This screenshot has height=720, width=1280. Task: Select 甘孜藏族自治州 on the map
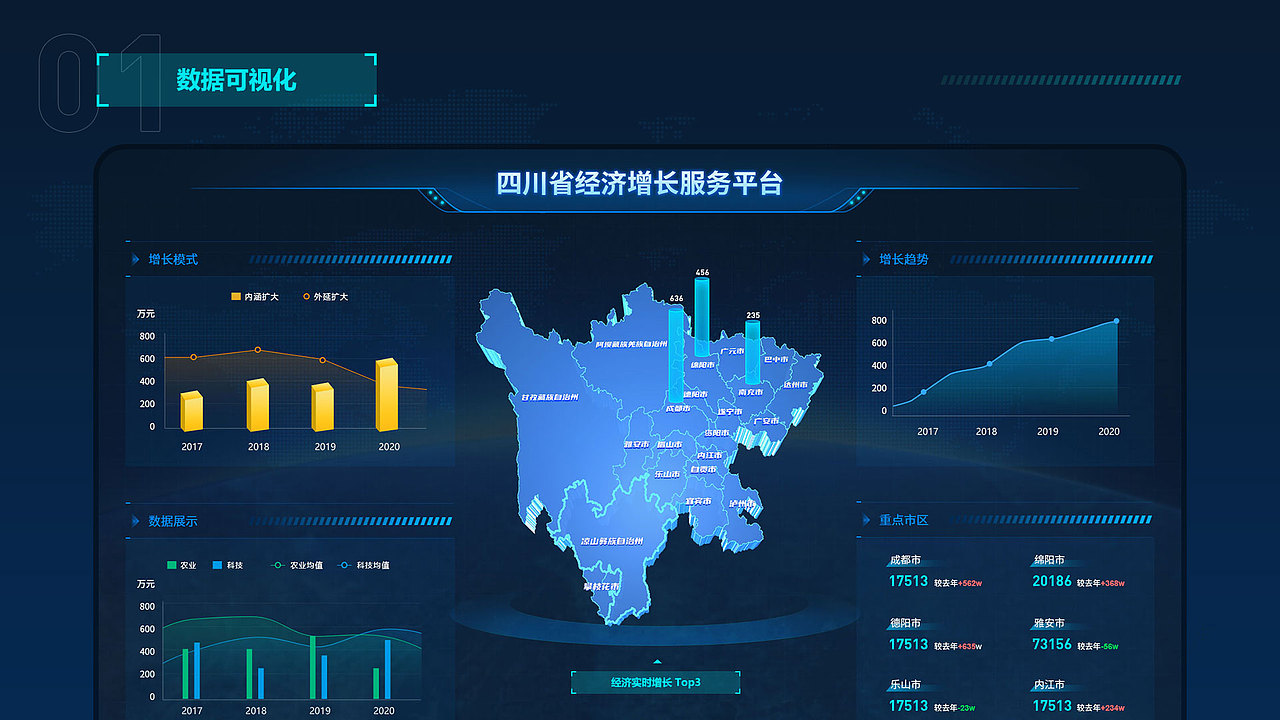[x=550, y=397]
